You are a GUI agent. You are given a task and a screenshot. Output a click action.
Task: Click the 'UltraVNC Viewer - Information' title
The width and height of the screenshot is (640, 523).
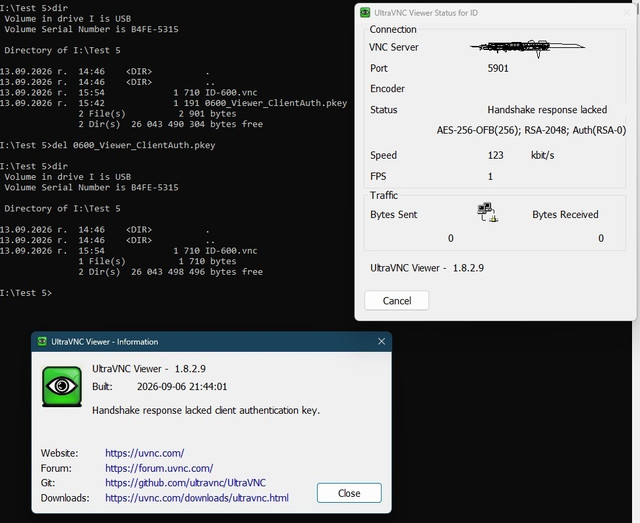click(104, 342)
